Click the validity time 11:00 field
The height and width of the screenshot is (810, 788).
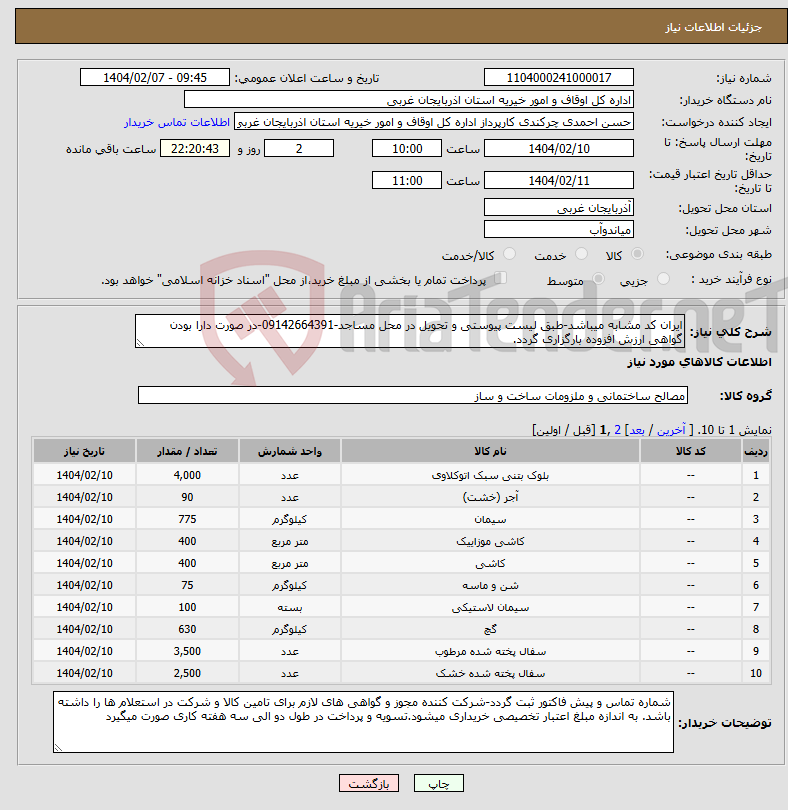tap(407, 180)
